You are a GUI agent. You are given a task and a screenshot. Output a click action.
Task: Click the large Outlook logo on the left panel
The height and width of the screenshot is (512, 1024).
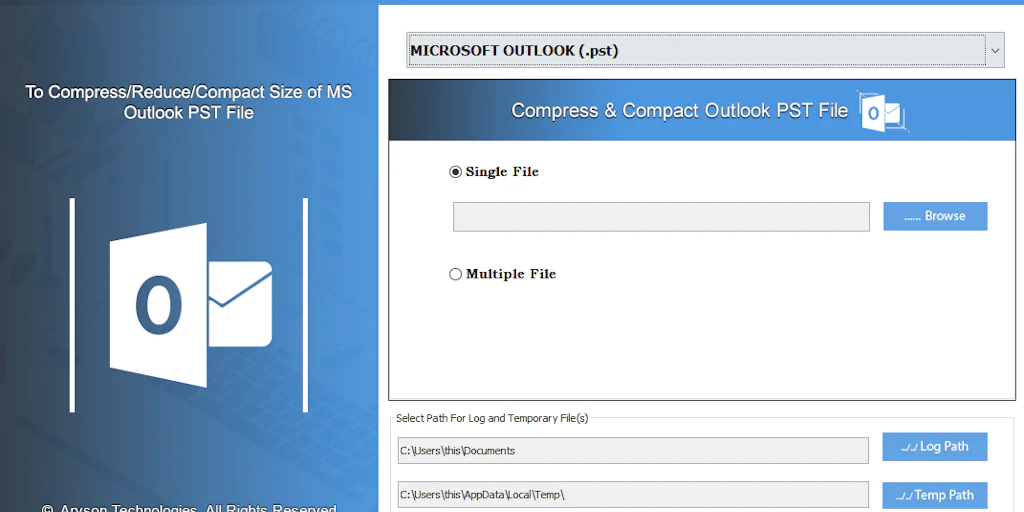190,305
